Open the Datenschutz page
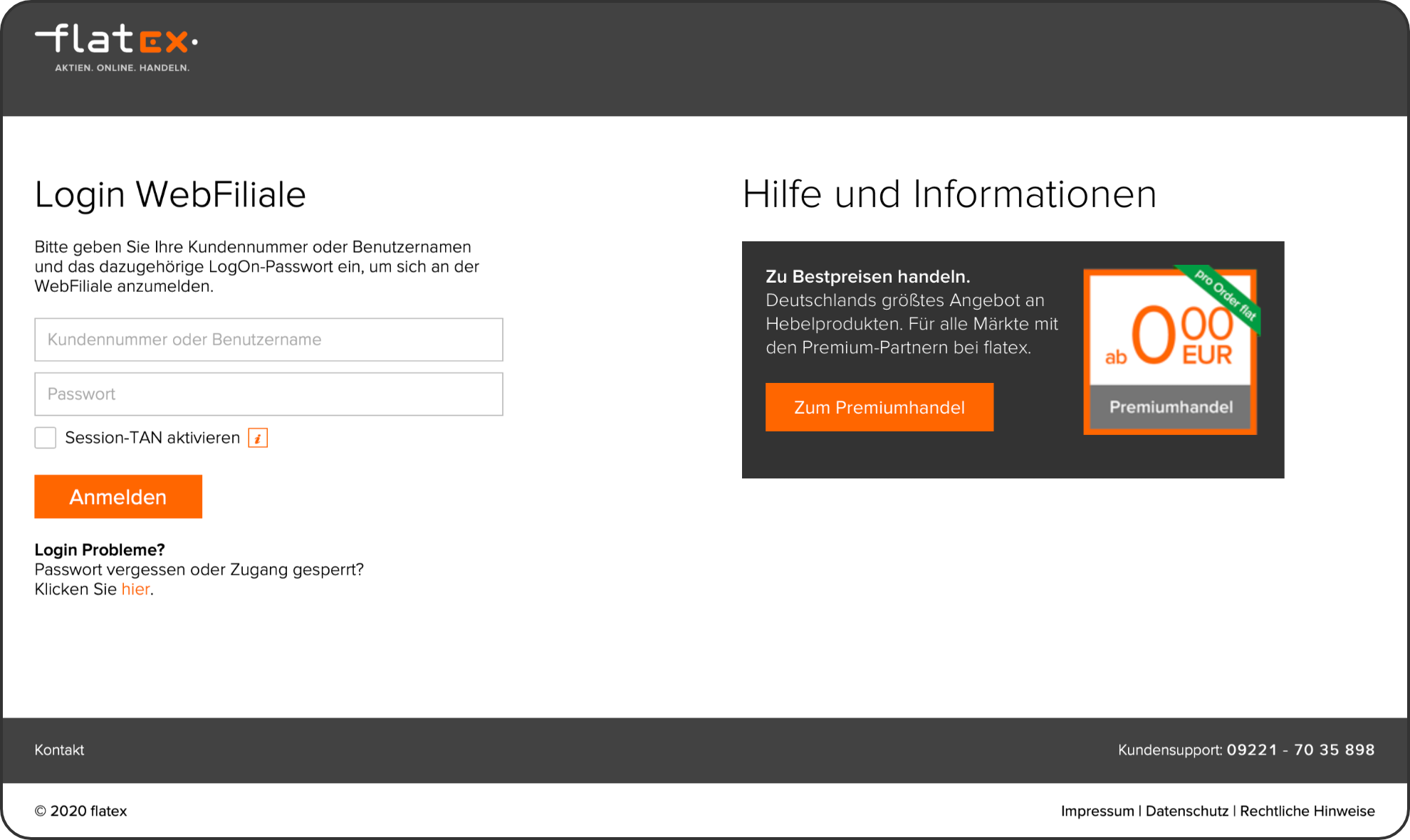Viewport: 1410px width, 840px height. [x=1186, y=811]
